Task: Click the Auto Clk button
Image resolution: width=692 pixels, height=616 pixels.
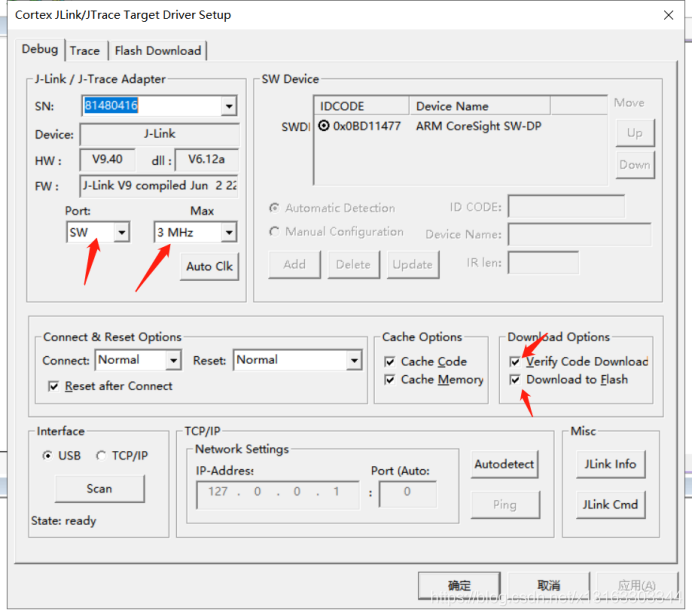Action: (x=209, y=266)
